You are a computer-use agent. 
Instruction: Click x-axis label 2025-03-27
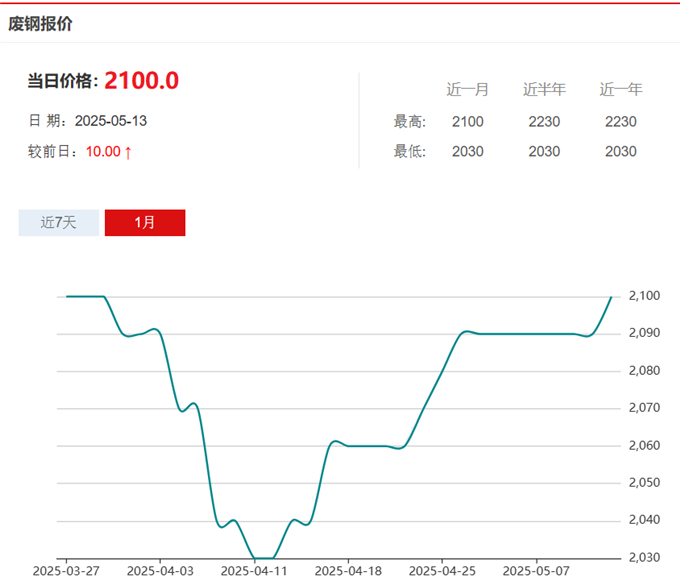(x=66, y=571)
